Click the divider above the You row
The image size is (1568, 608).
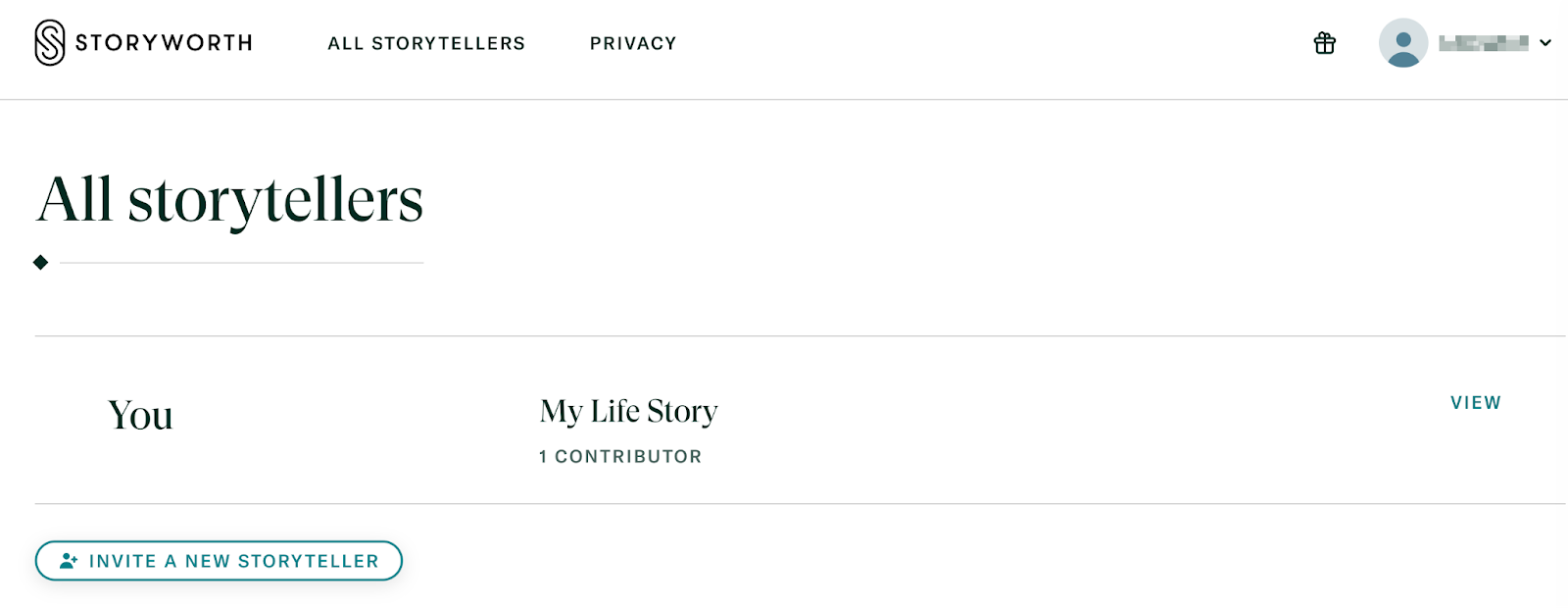784,336
